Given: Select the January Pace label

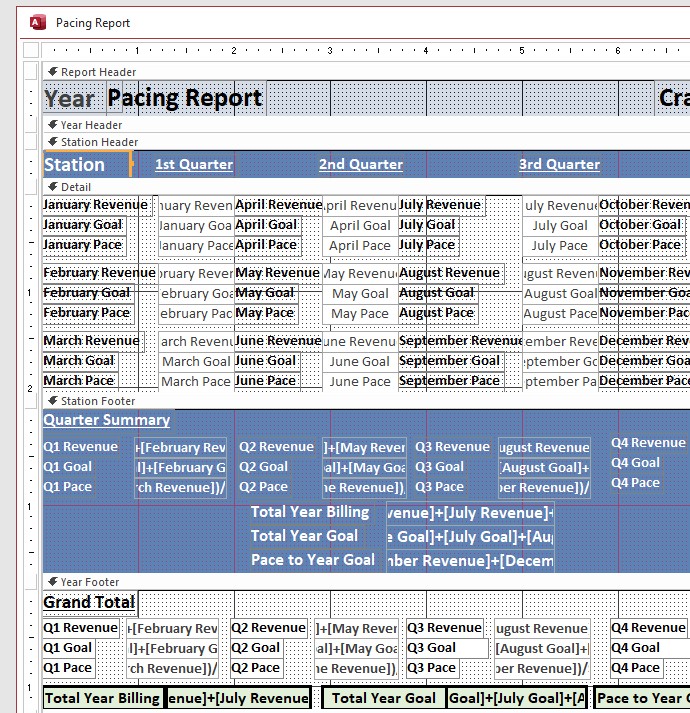Looking at the screenshot, I should coord(85,245).
